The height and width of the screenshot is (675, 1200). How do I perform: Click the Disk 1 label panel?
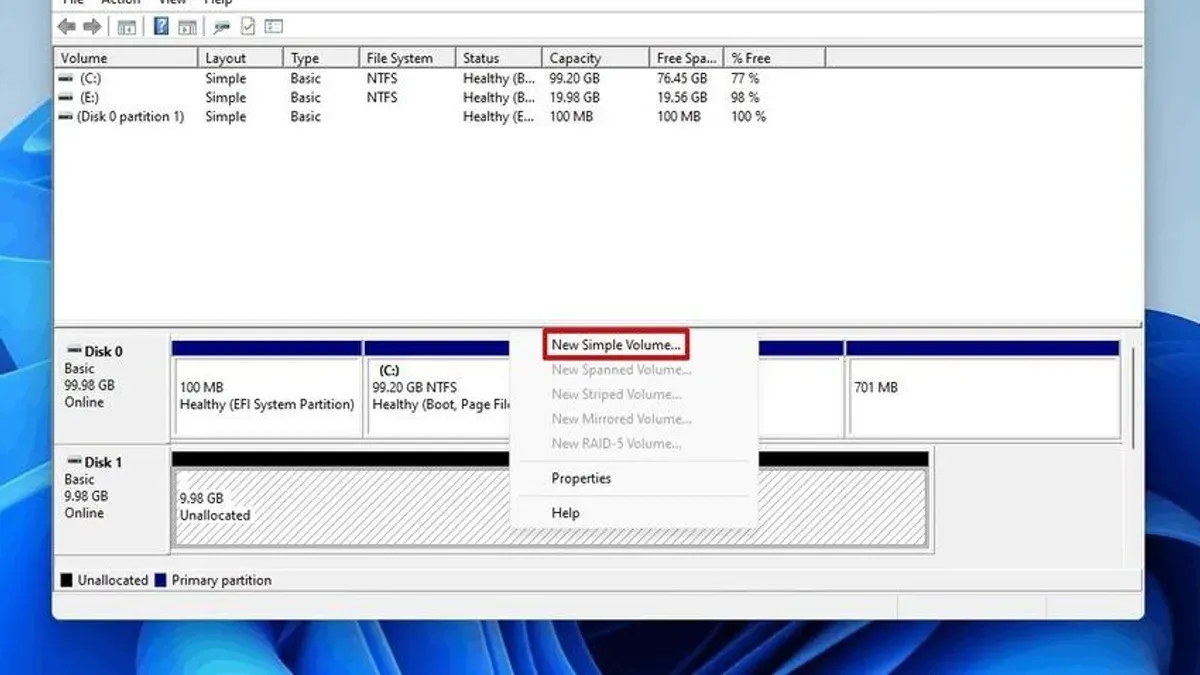click(111, 500)
